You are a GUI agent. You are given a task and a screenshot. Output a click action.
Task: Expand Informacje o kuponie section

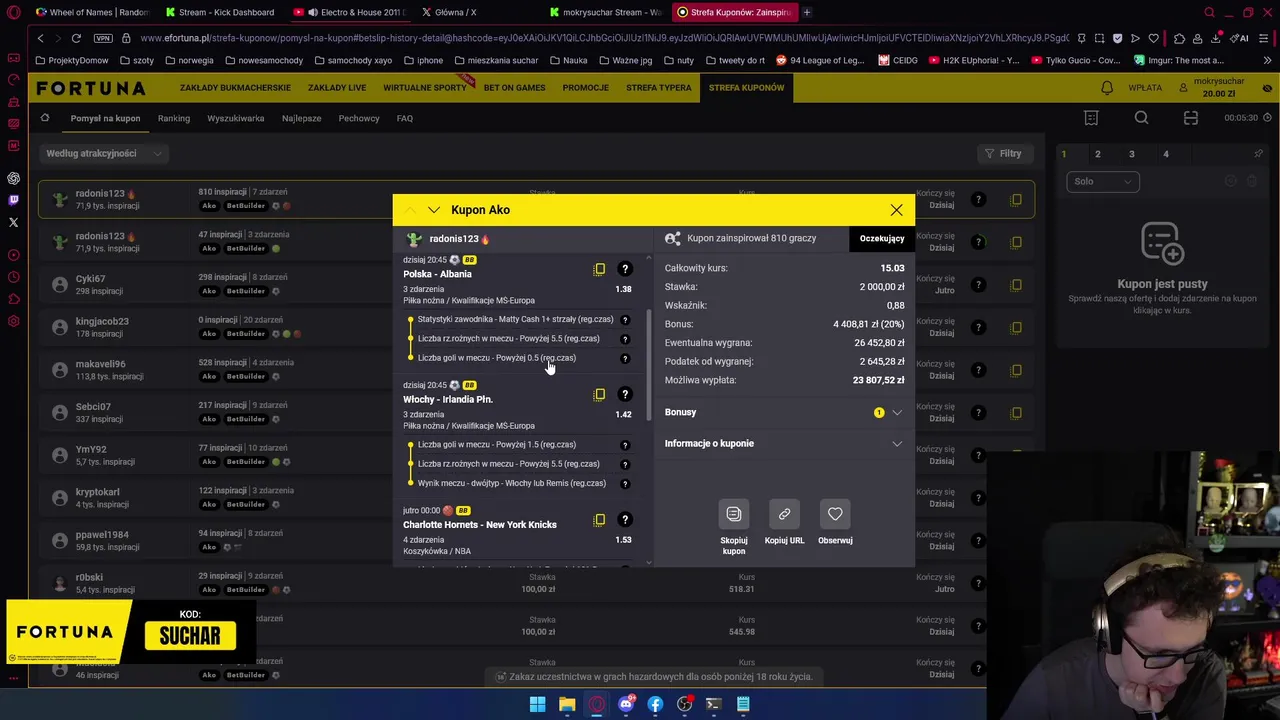click(784, 443)
